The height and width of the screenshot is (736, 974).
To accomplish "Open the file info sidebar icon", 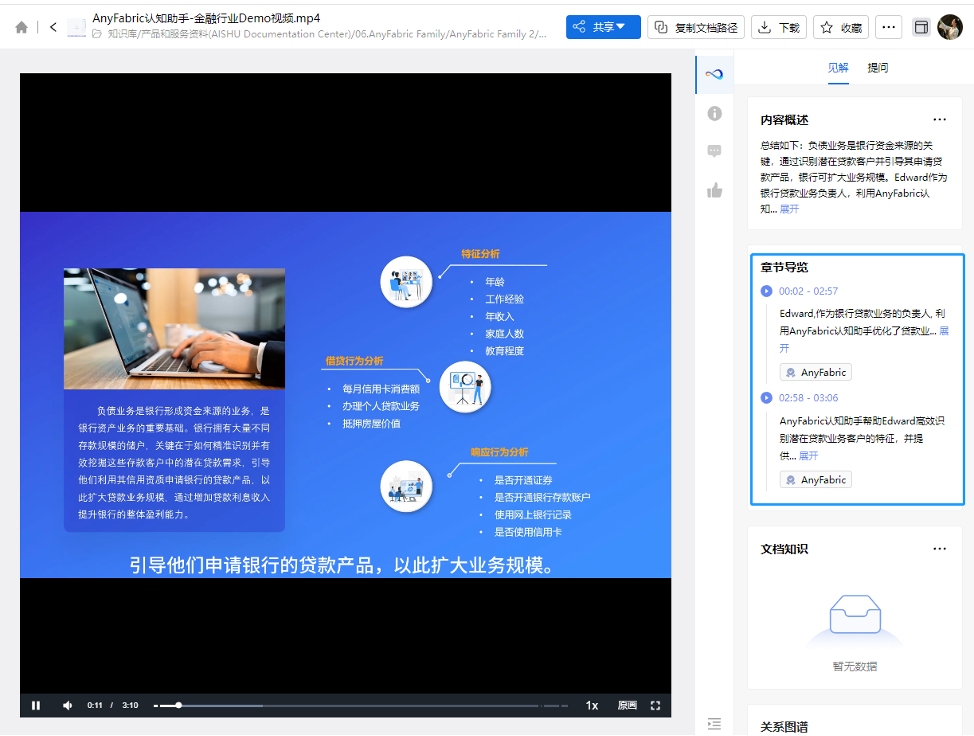I will pyautogui.click(x=714, y=113).
